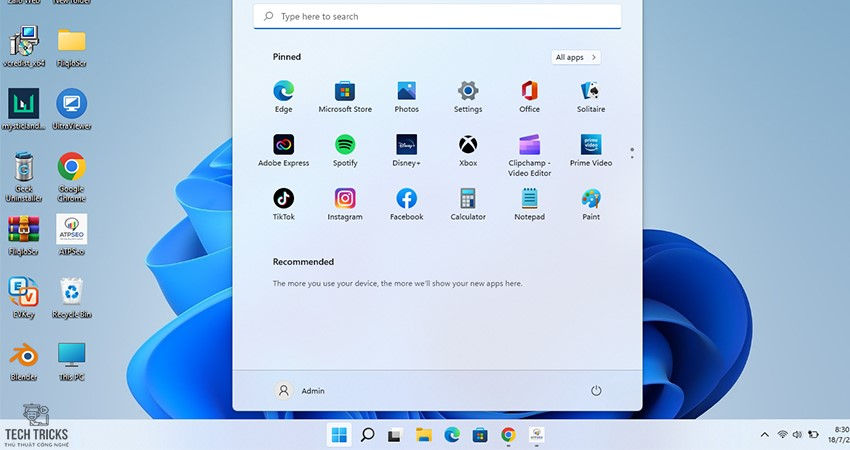Viewport: 850px width, 450px height.
Task: Launch the Office pinned app
Action: (x=530, y=97)
